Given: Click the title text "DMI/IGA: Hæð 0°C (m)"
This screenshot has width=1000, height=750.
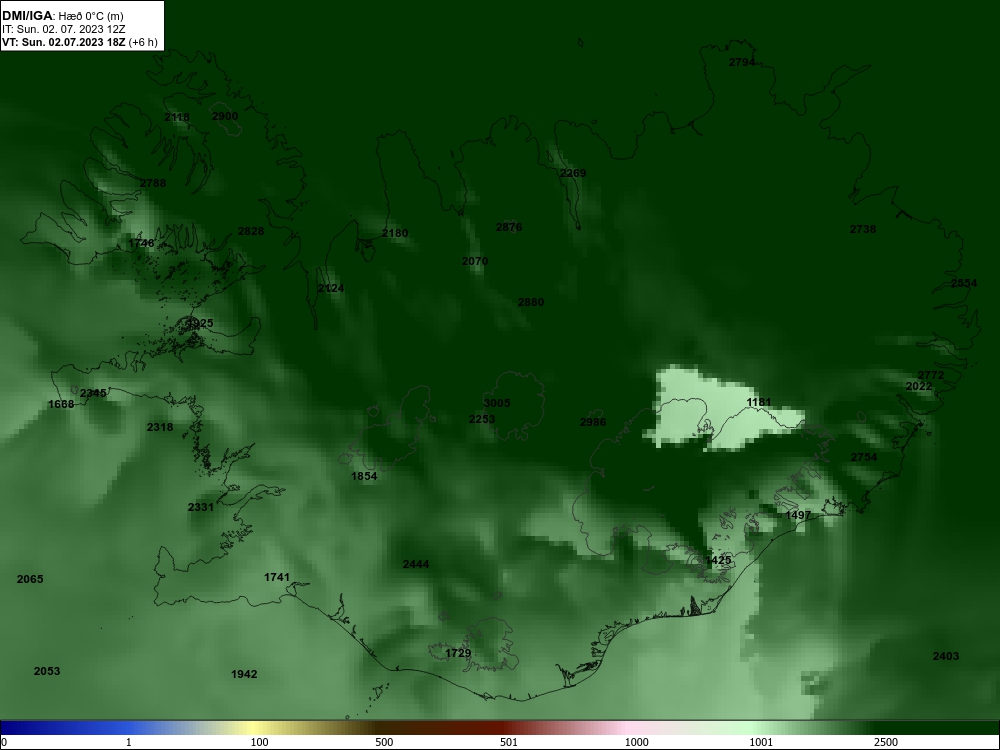Looking at the screenshot, I should [x=62, y=16].
